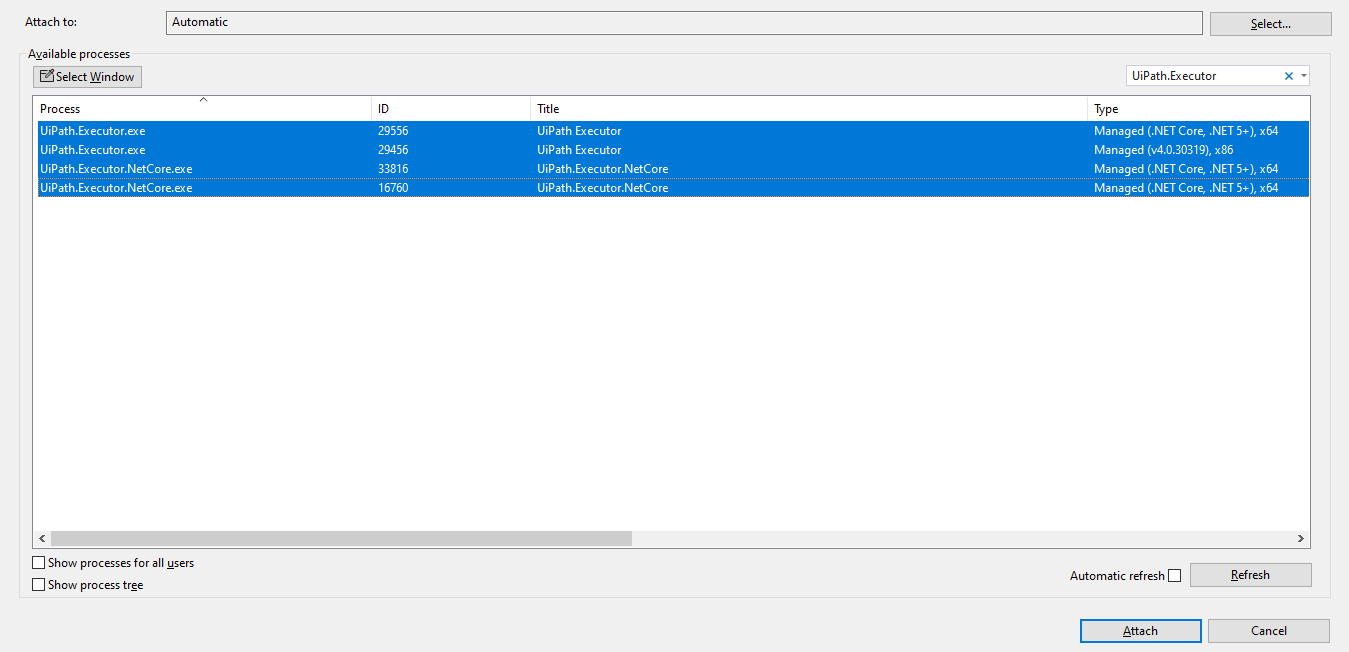Click the Select Window icon
The height and width of the screenshot is (652, 1349).
[46, 76]
